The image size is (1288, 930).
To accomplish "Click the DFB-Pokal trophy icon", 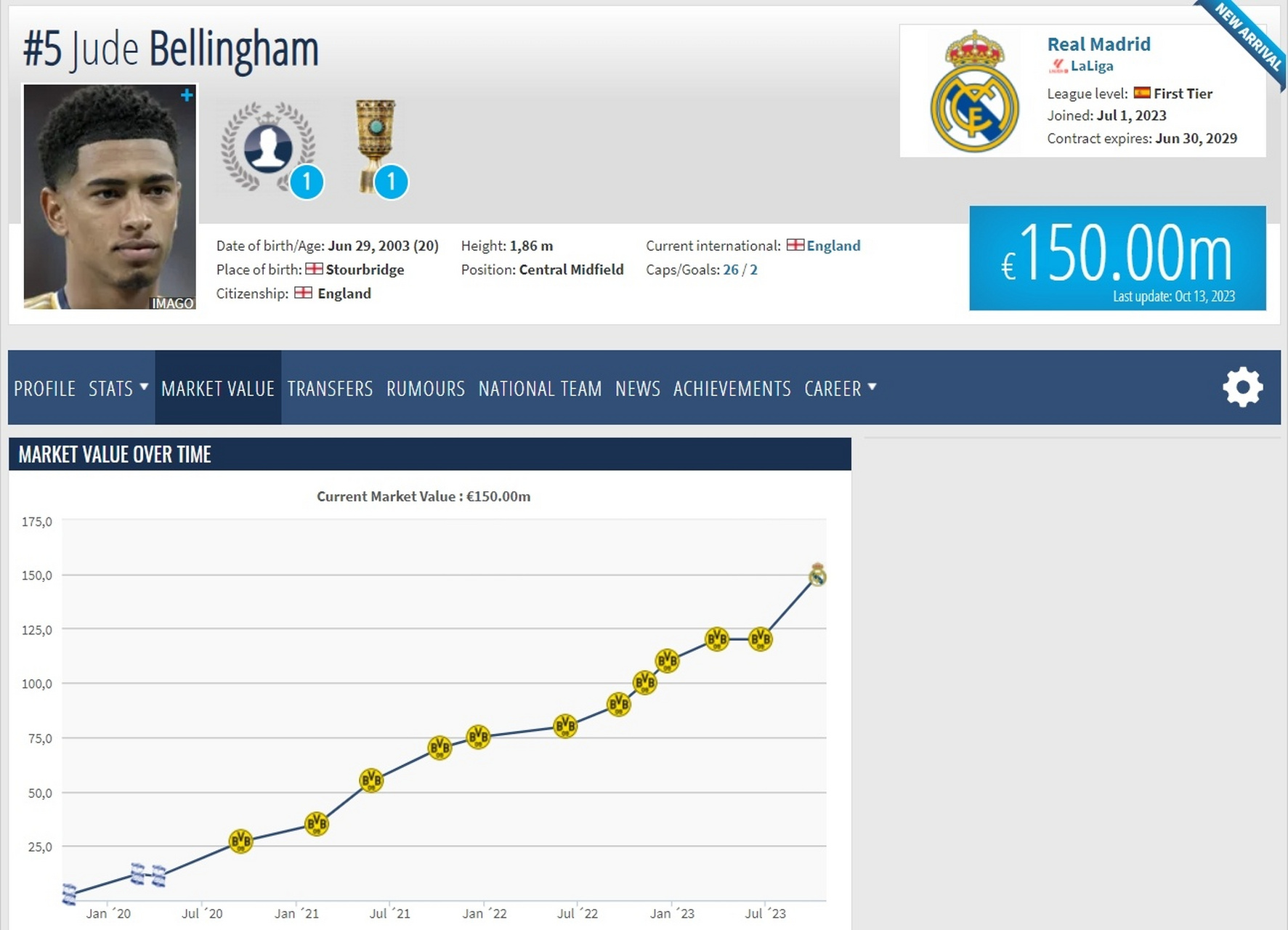I will [376, 145].
